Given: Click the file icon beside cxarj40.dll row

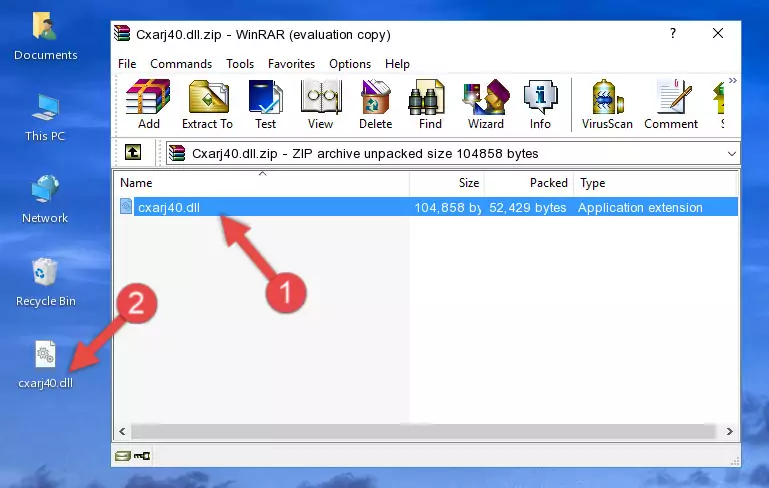Looking at the screenshot, I should pyautogui.click(x=126, y=206).
